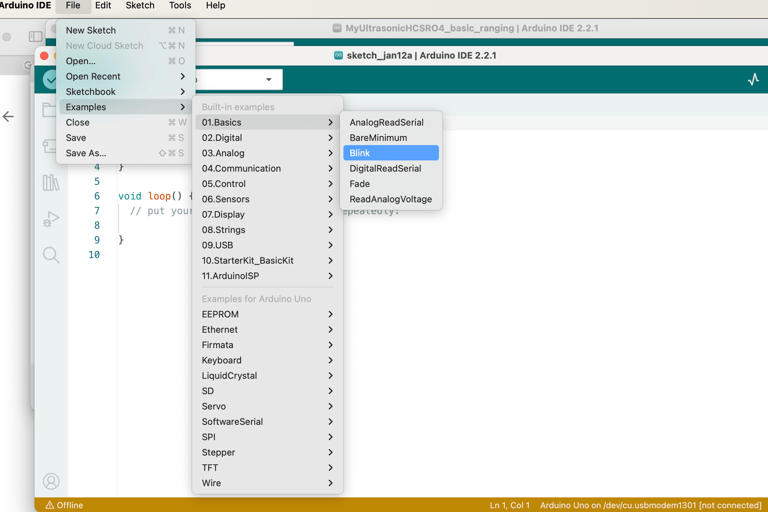Open the Tools menu

pyautogui.click(x=180, y=5)
